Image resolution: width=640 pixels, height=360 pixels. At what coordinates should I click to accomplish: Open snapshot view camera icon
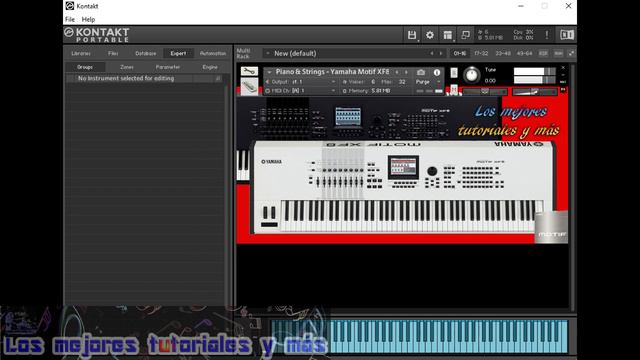point(421,72)
